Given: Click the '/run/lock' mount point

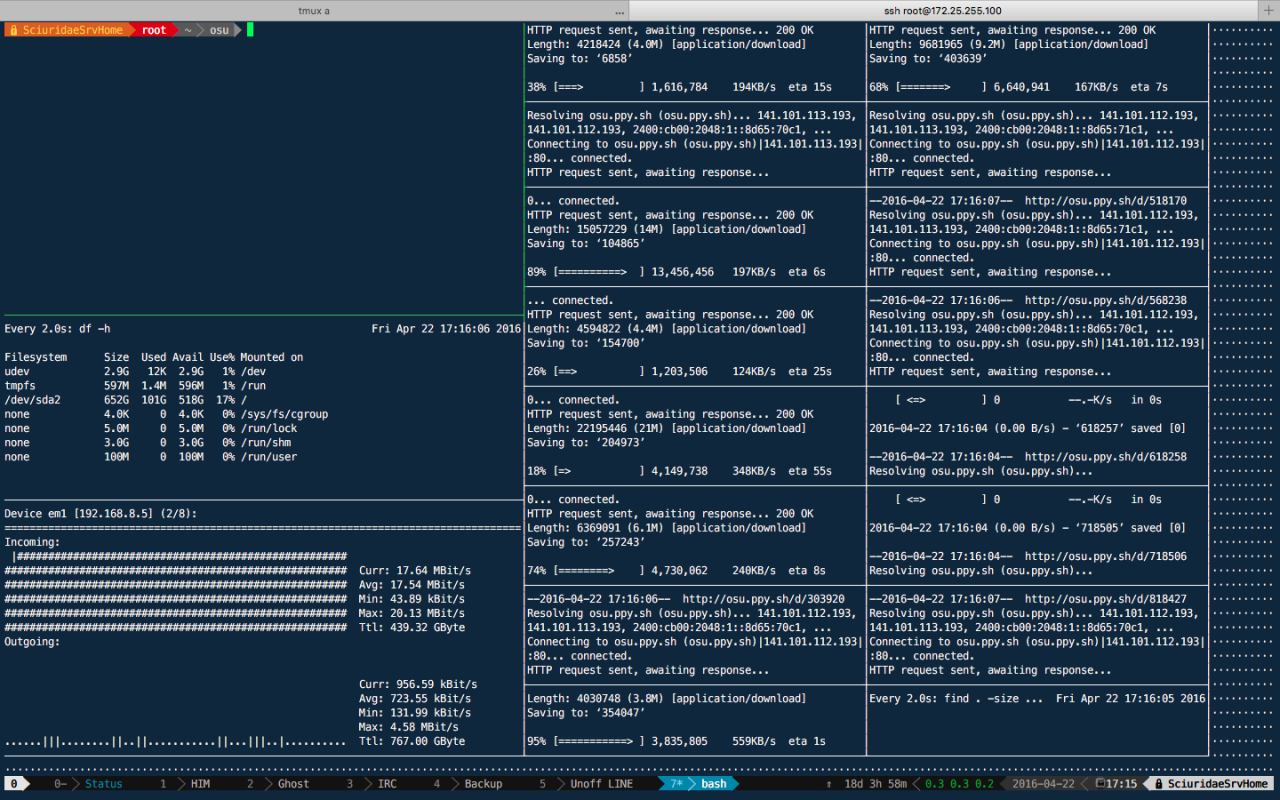Looking at the screenshot, I should click(x=269, y=428).
